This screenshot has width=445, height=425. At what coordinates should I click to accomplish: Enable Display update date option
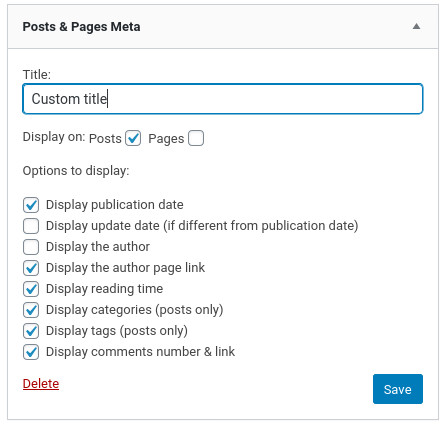31,226
